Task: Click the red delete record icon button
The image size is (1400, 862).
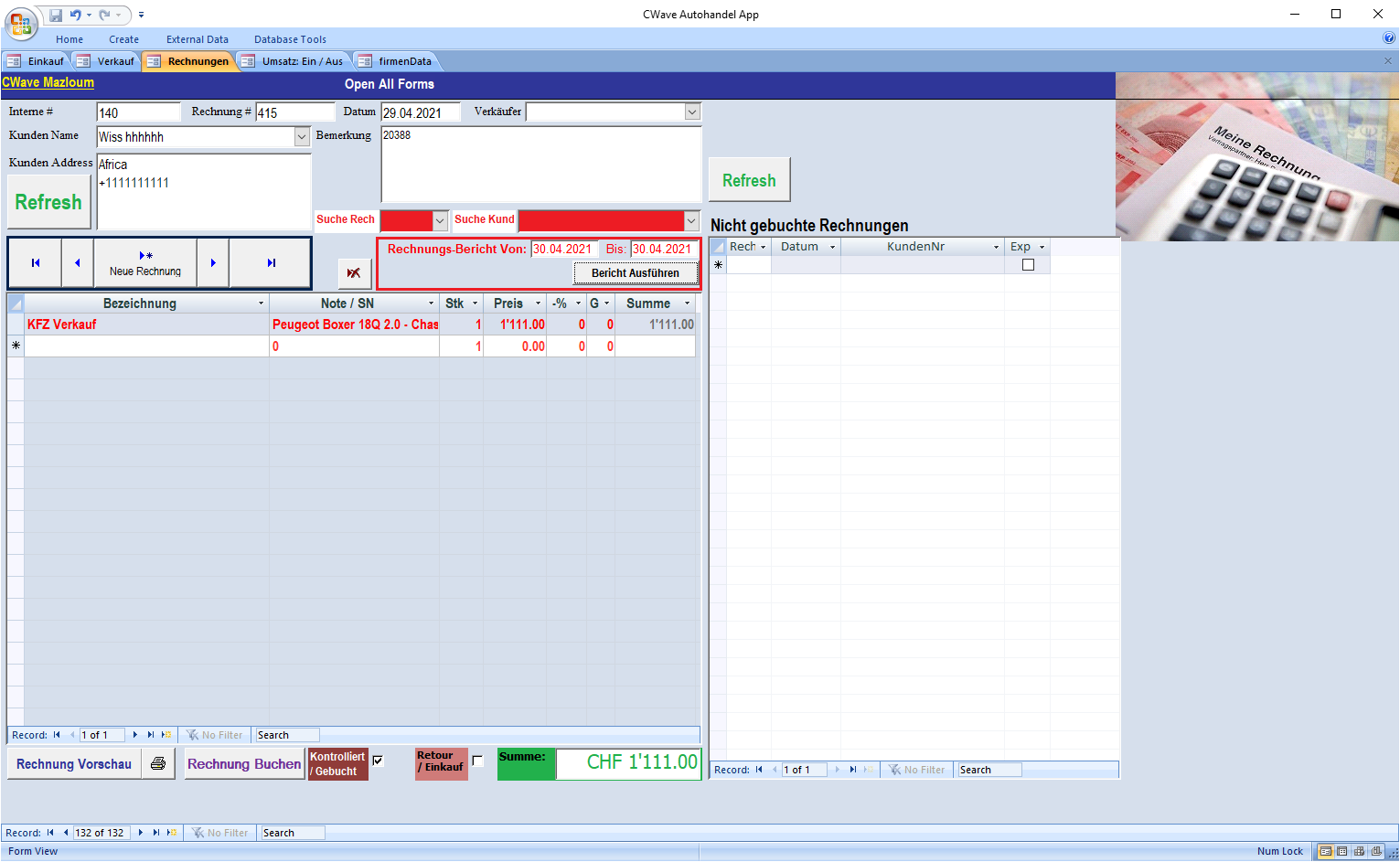Action: coord(353,273)
